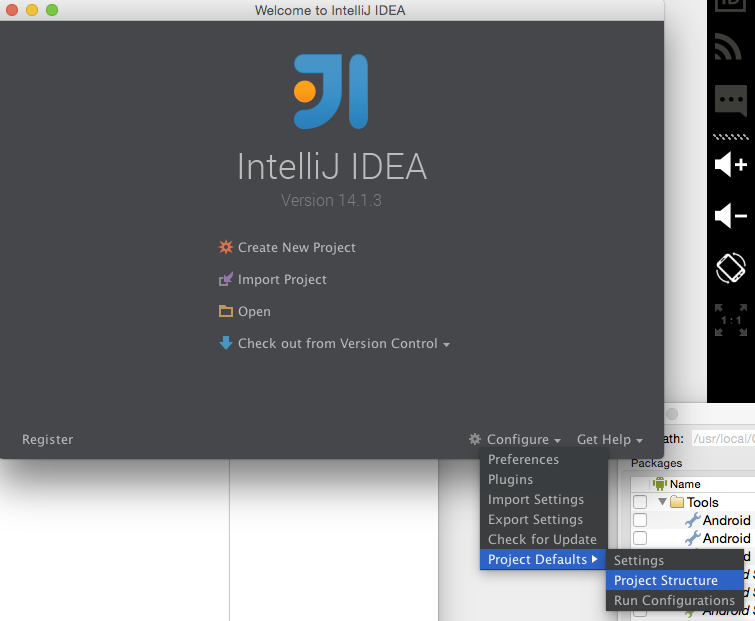This screenshot has width=755, height=621.
Task: Click the Create New Project star icon
Action: click(225, 247)
